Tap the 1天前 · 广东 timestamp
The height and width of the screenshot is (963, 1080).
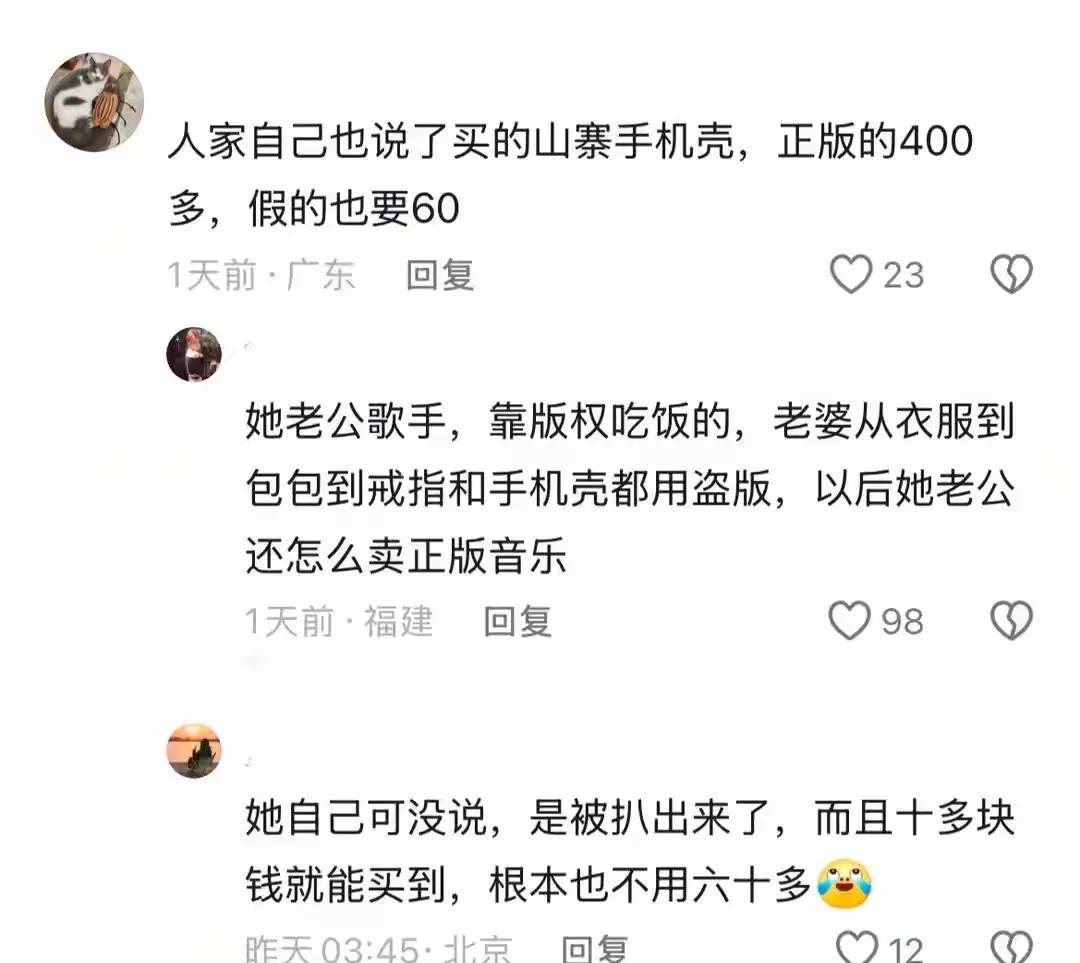point(262,275)
